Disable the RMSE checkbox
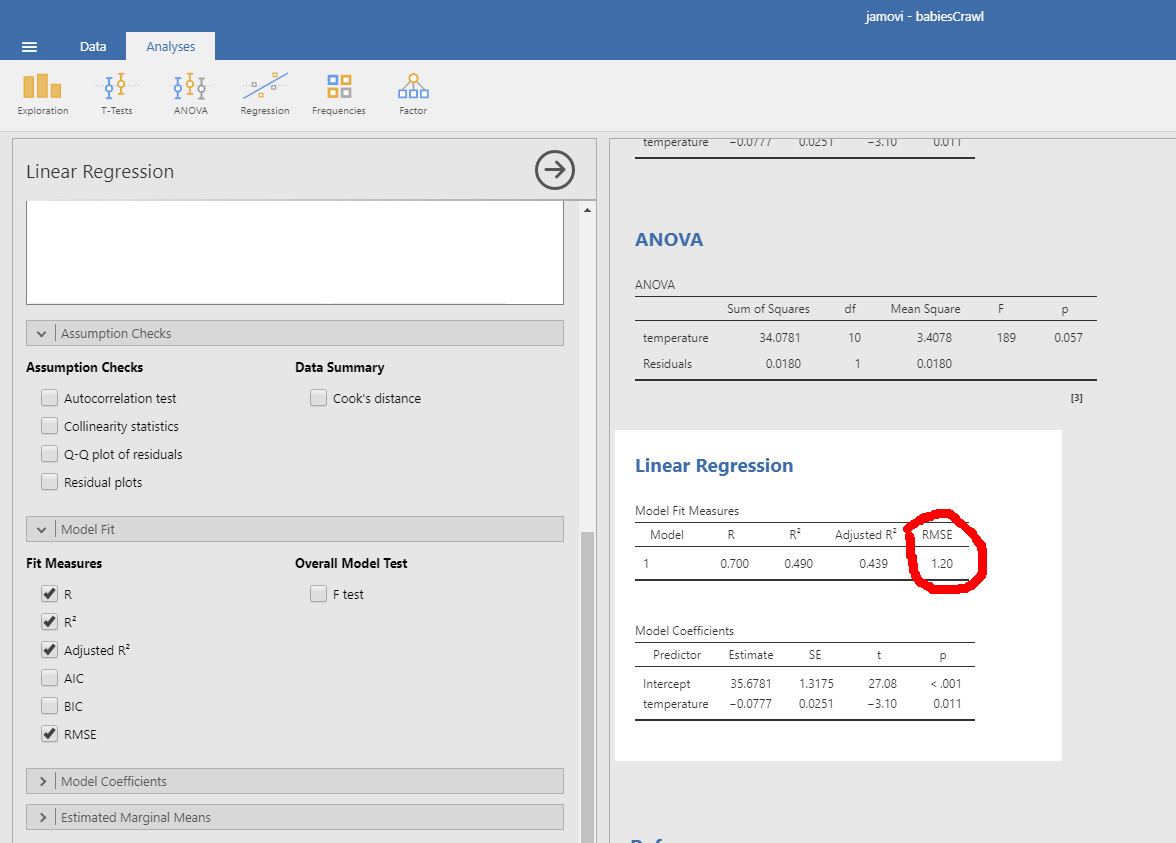Image resolution: width=1176 pixels, height=843 pixels. pyautogui.click(x=49, y=734)
